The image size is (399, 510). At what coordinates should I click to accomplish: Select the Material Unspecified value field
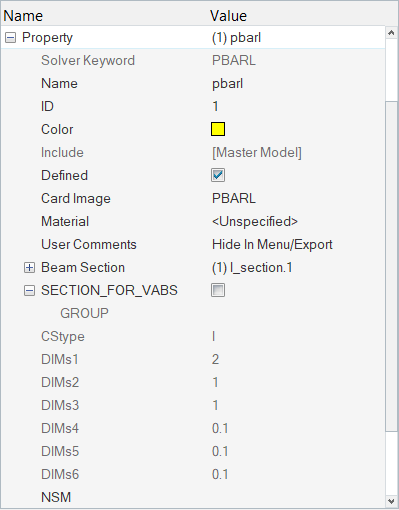tap(297, 221)
